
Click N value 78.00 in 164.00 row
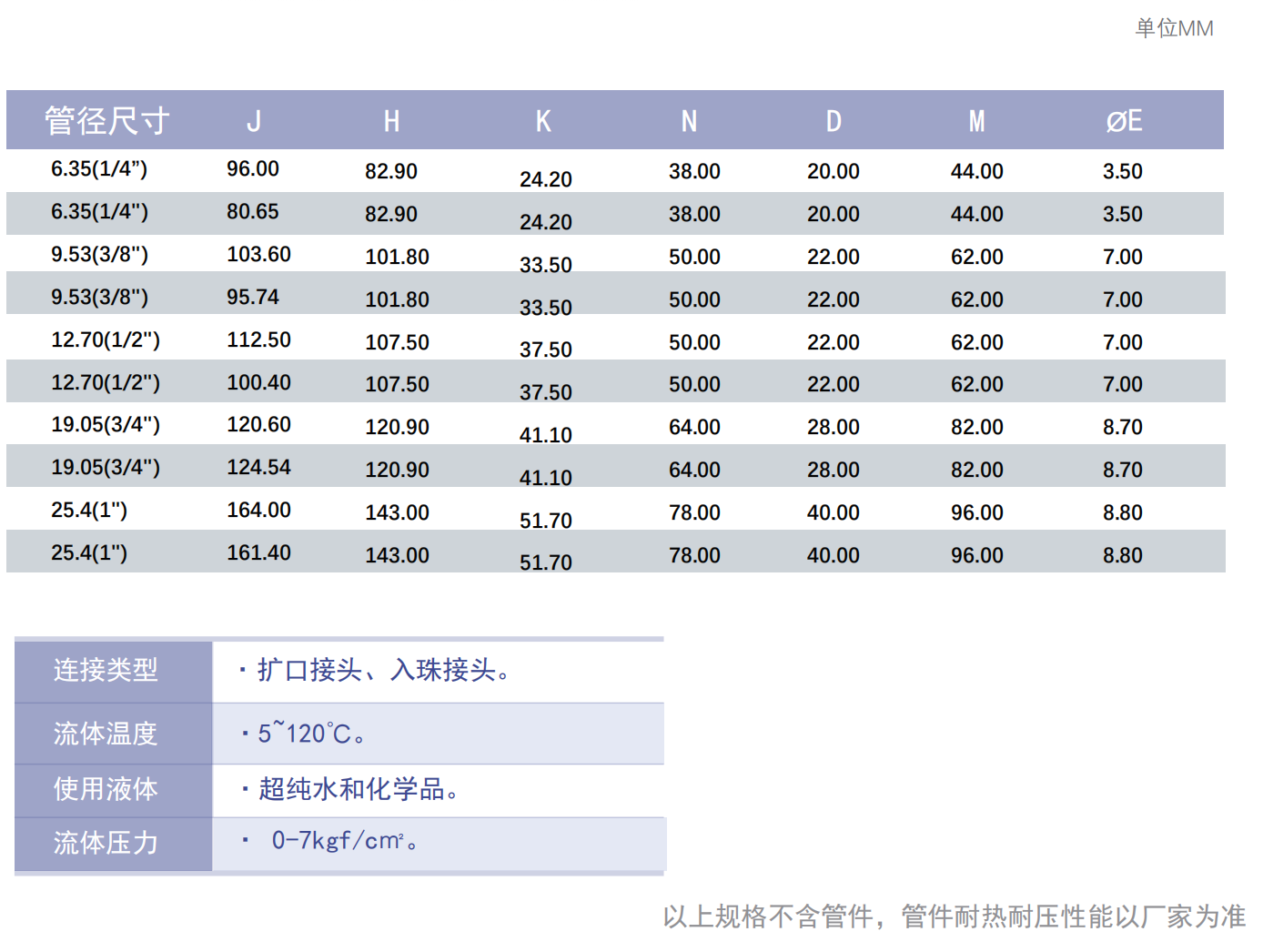click(694, 512)
